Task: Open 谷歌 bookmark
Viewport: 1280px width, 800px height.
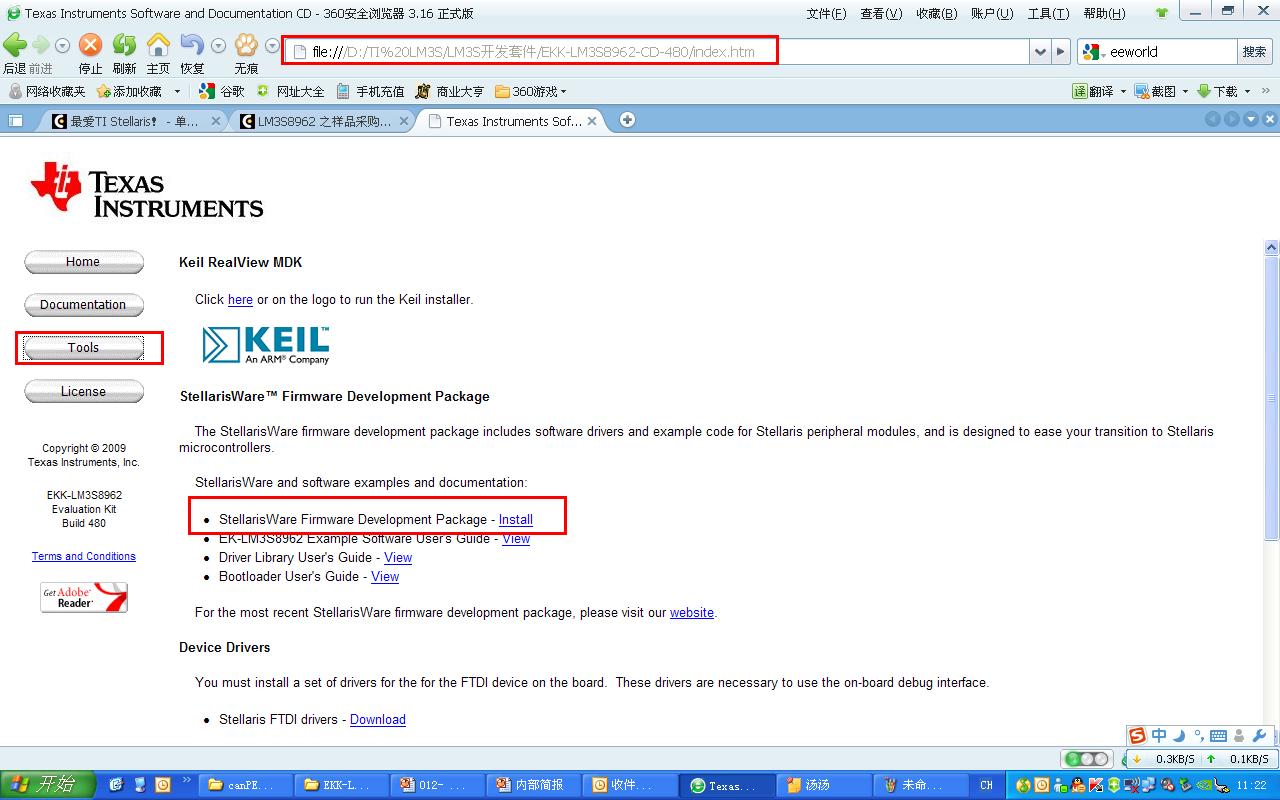Action: [222, 91]
